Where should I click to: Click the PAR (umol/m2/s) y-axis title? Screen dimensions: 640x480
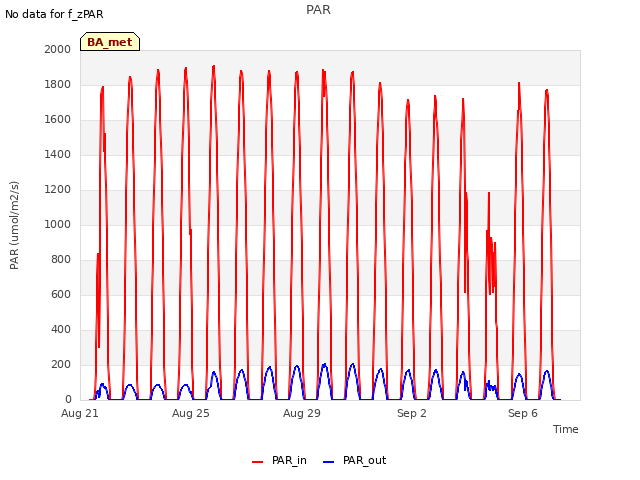pyautogui.click(x=14, y=225)
